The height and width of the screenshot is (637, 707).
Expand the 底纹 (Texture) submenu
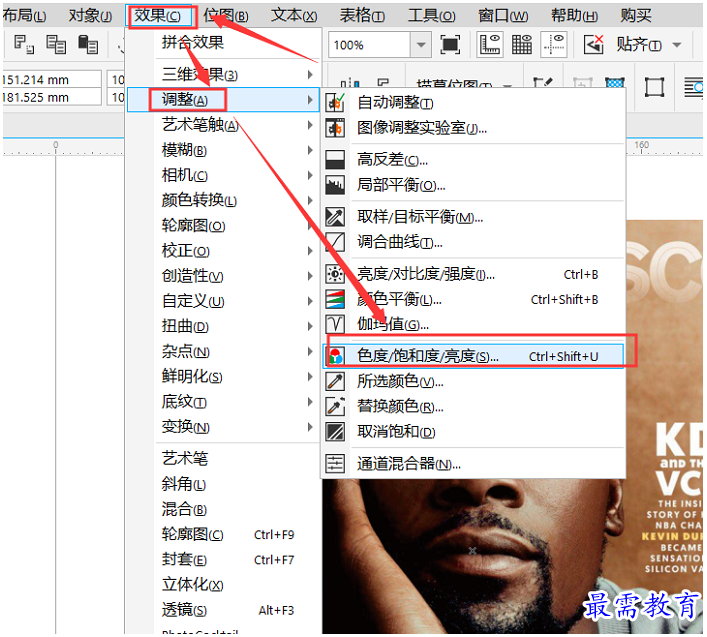[x=224, y=402]
